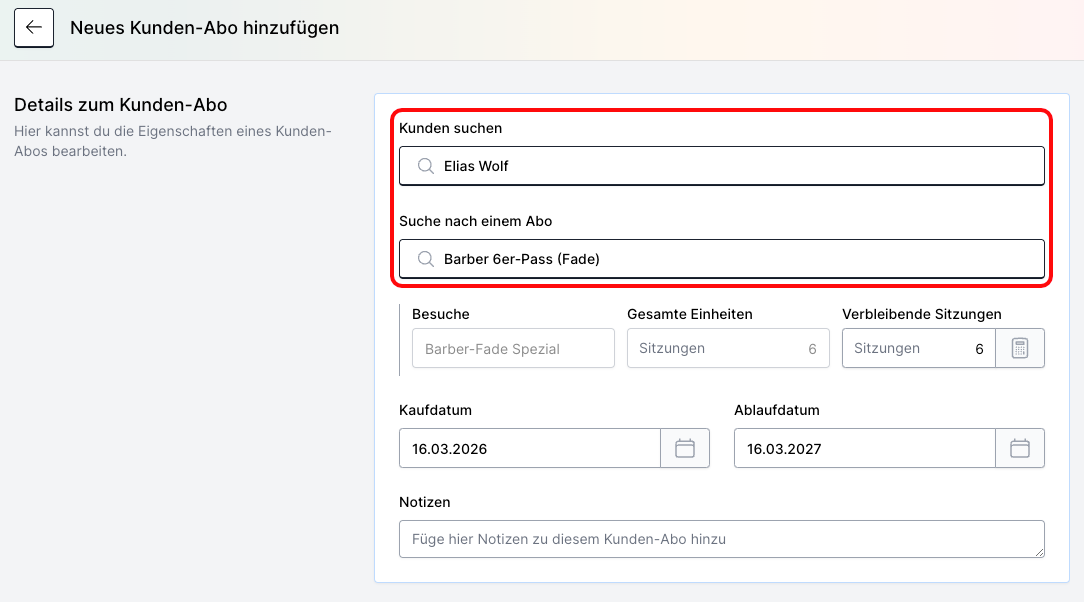Click the Besuche column label

(437, 314)
